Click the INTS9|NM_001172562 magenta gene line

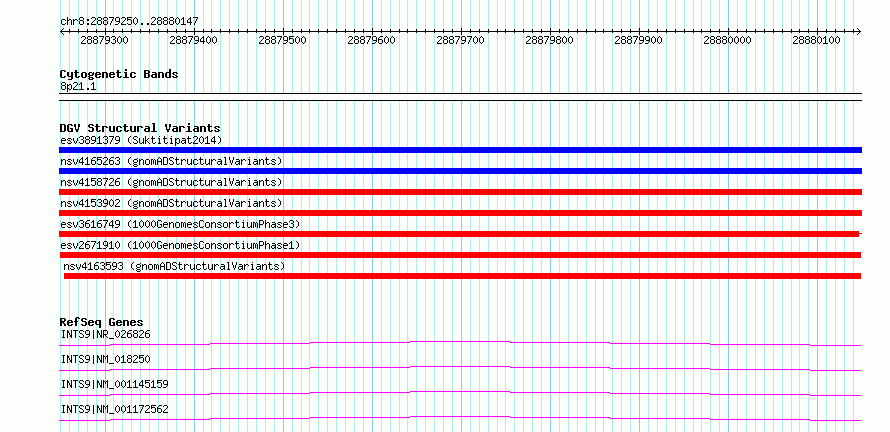click(460, 418)
